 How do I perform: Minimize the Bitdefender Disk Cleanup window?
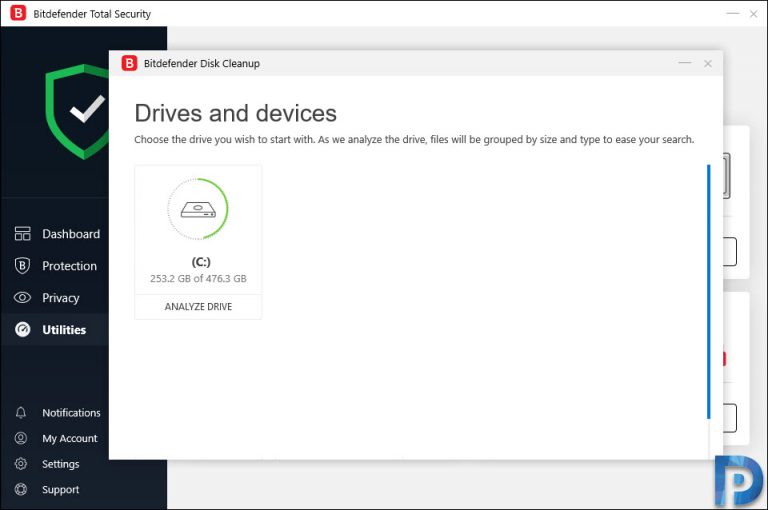coord(685,63)
